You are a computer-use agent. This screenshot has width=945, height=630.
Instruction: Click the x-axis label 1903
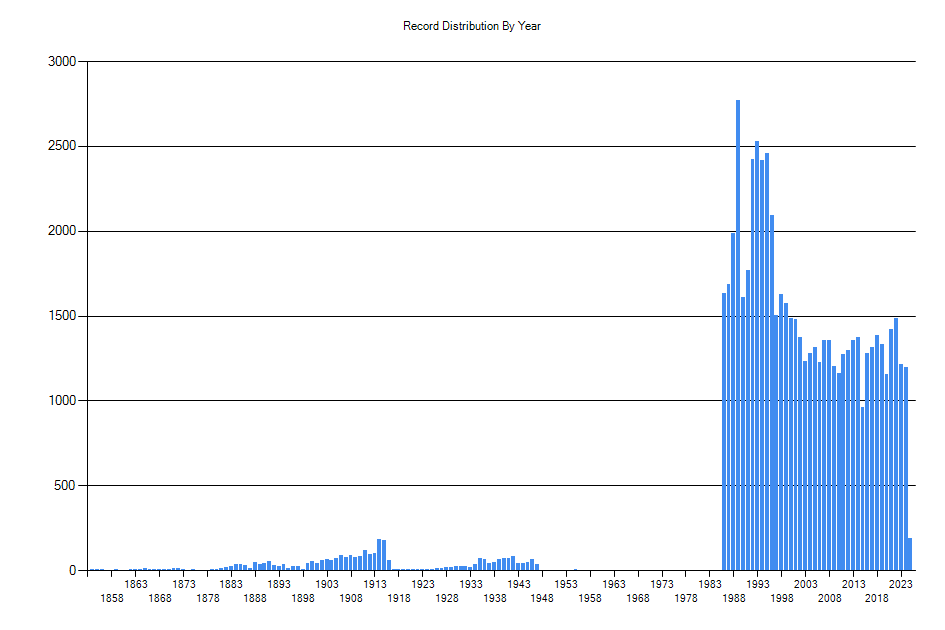(327, 584)
